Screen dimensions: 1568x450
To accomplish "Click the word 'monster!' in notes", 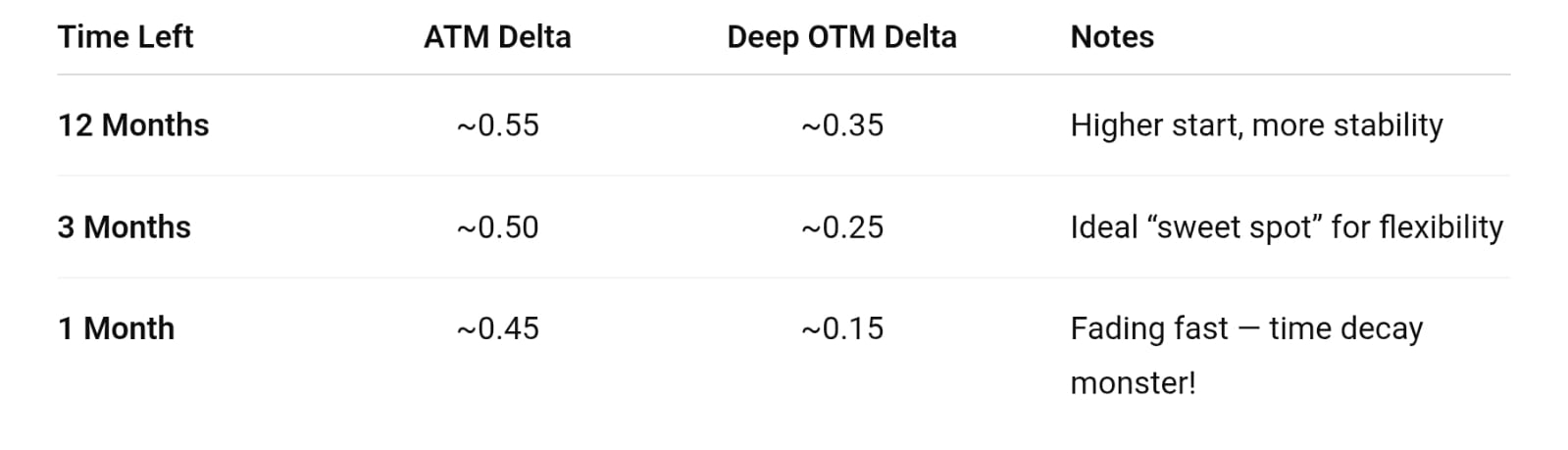I will (x=1133, y=382).
